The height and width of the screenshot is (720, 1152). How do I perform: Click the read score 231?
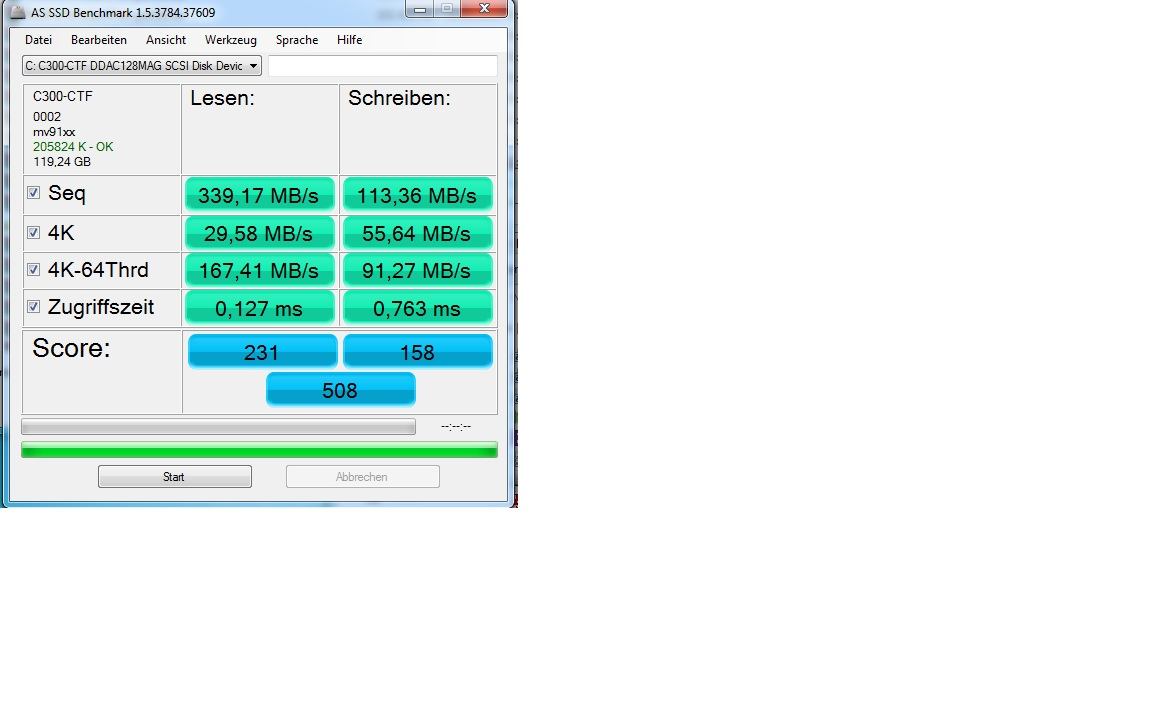tap(262, 351)
